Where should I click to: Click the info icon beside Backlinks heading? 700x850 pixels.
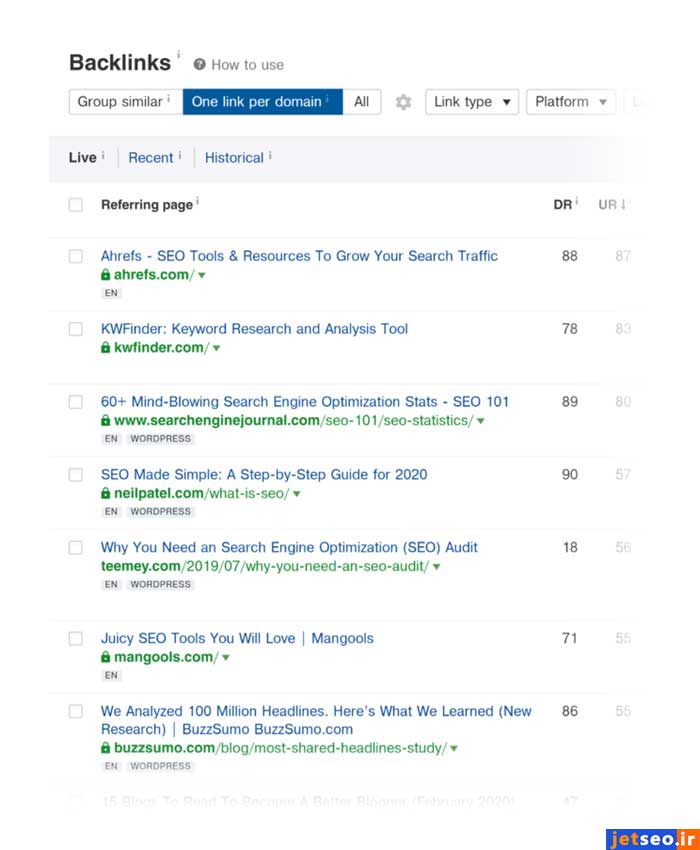179,55
